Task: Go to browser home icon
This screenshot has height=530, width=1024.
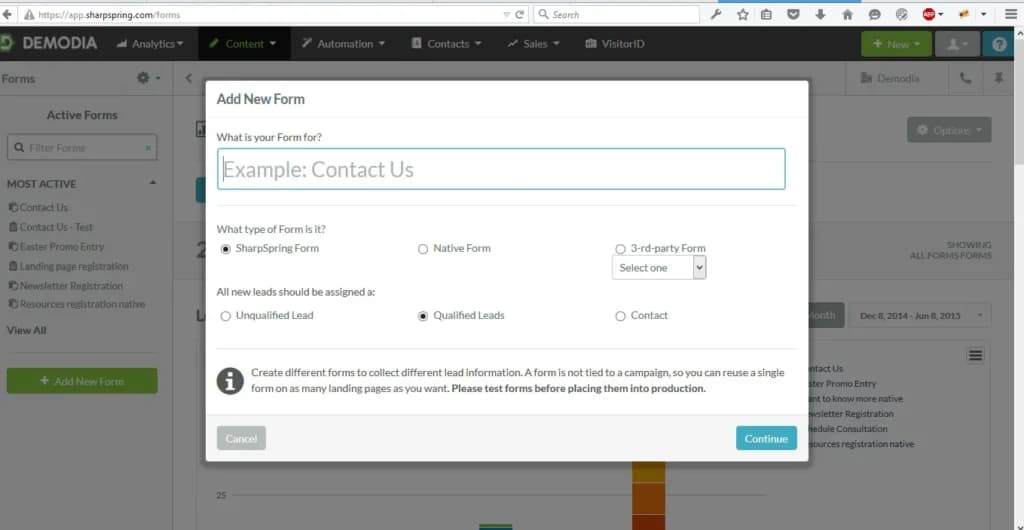Action: (848, 14)
